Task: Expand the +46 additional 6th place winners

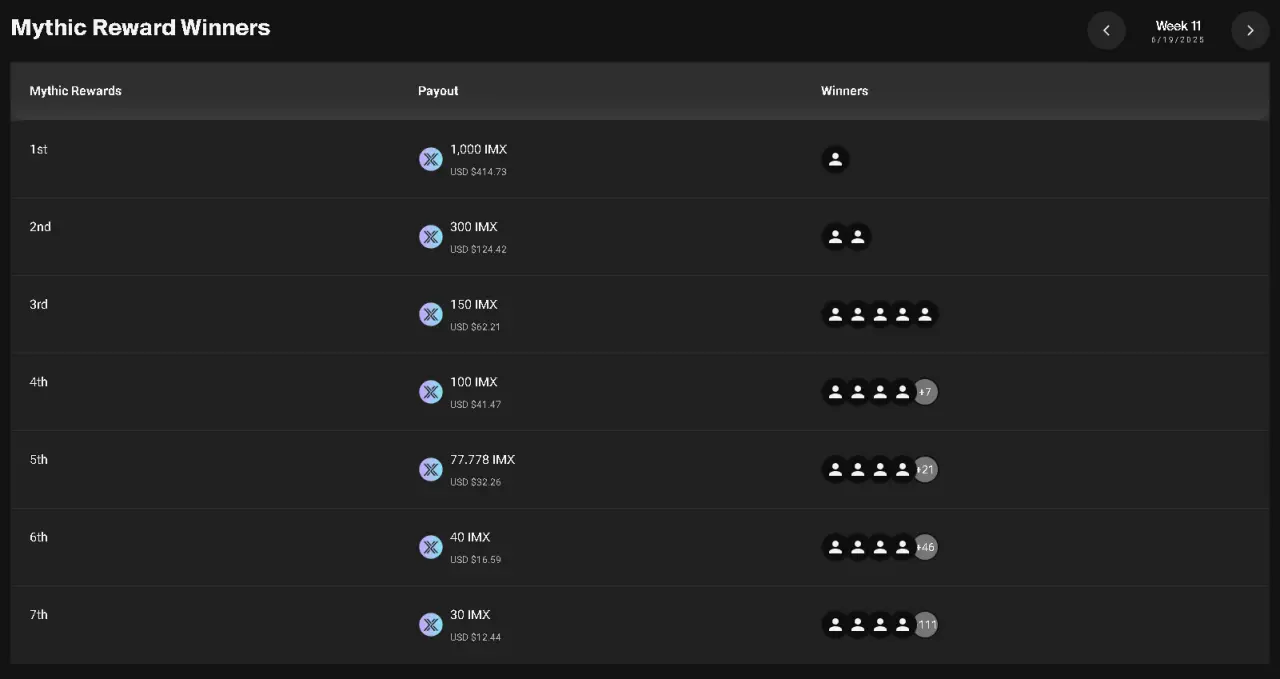Action: (925, 547)
